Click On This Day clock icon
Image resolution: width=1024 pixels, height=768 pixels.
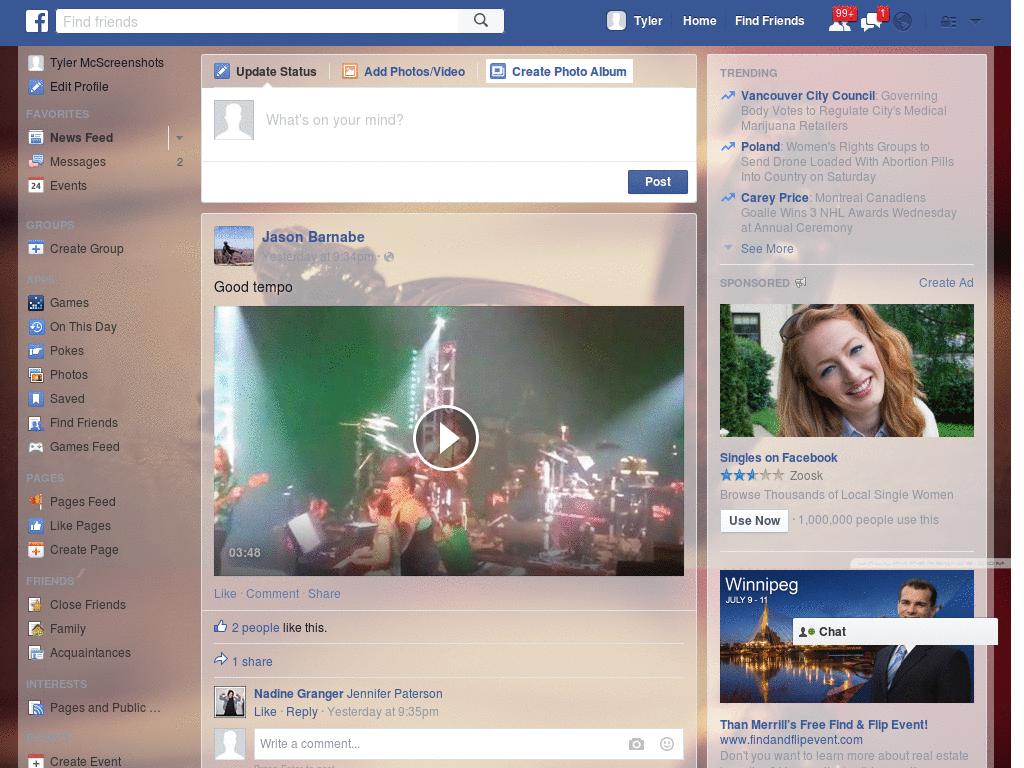click(x=36, y=327)
